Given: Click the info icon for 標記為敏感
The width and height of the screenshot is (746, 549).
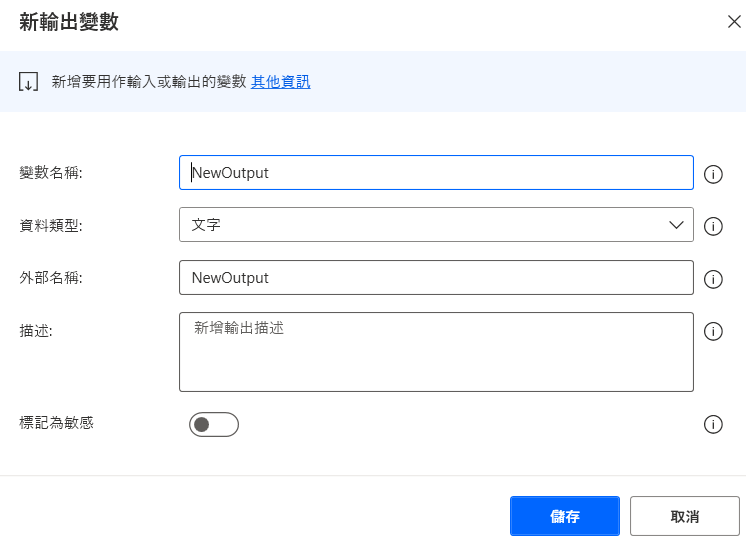Looking at the screenshot, I should click(x=713, y=424).
